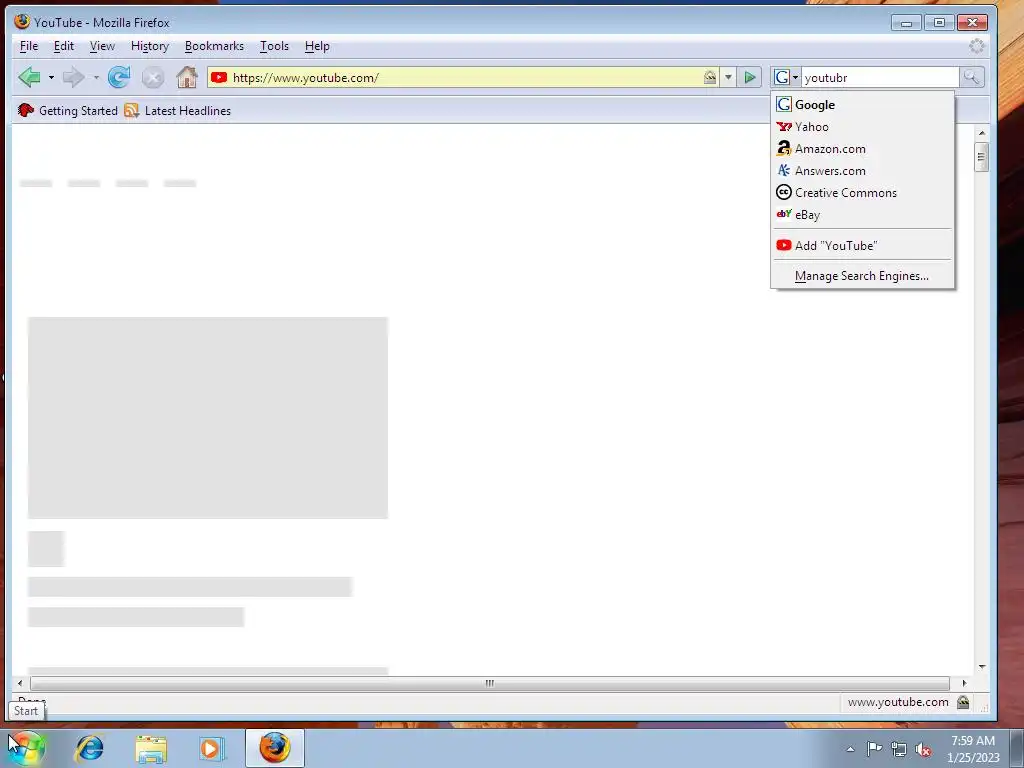Select Yahoo in the search engine list

click(x=862, y=127)
